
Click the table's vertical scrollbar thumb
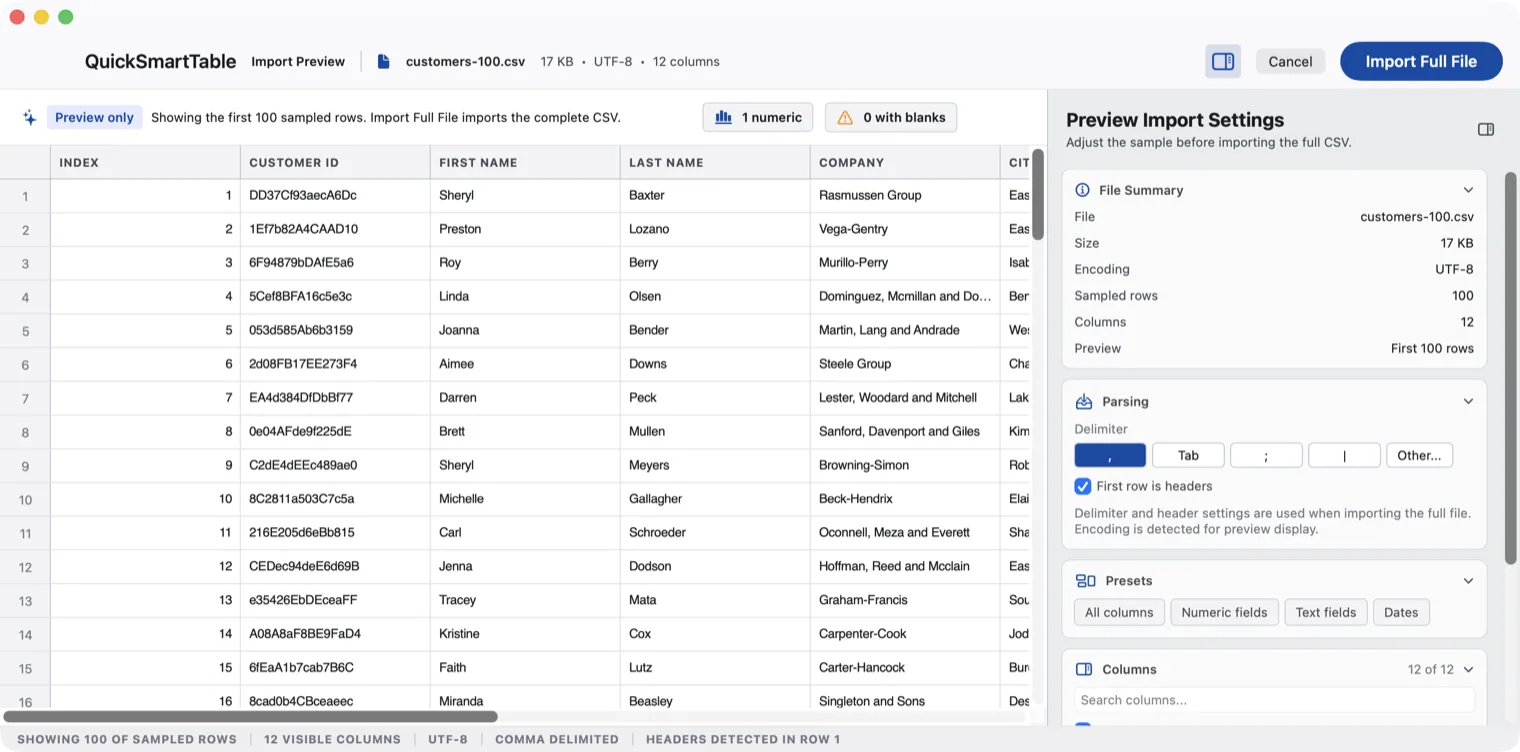(x=1038, y=195)
